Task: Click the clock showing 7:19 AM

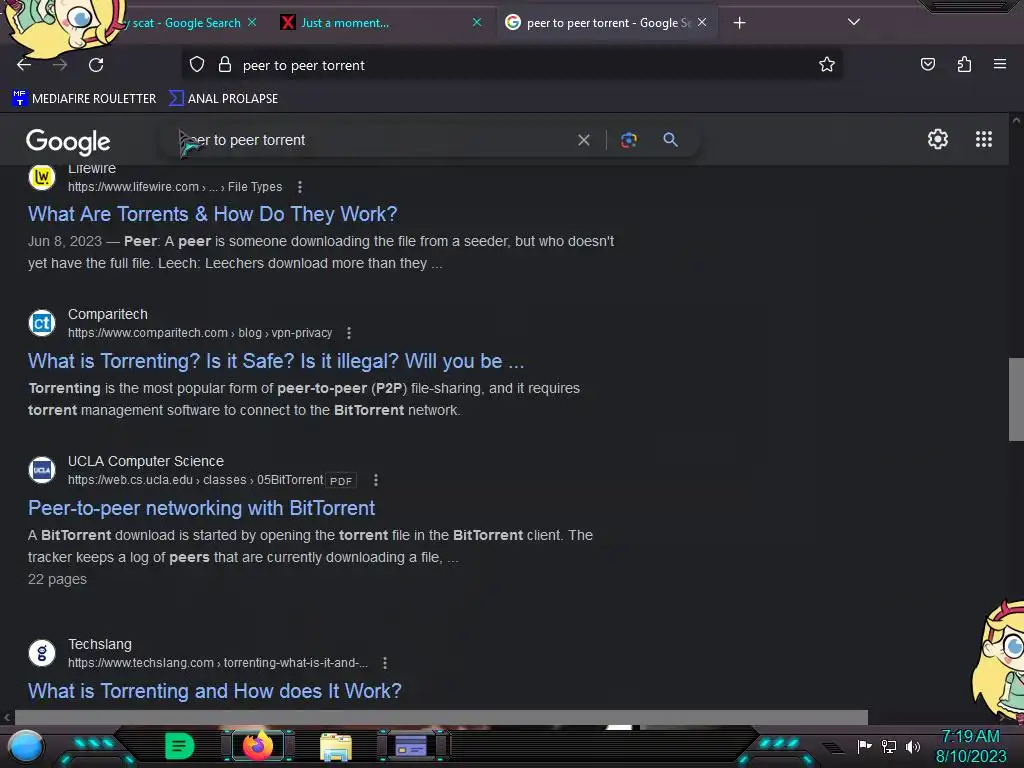Action: point(970,746)
